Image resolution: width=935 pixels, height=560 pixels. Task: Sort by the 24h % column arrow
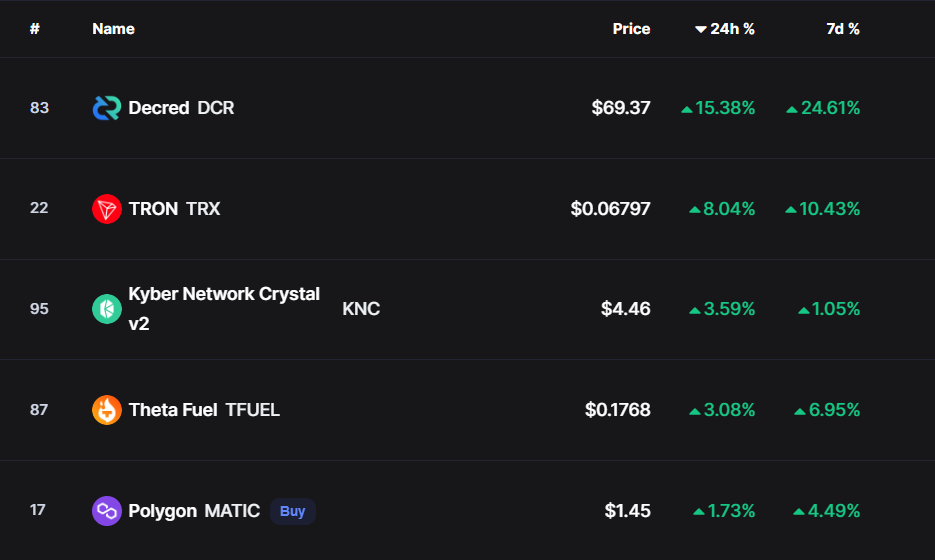(x=701, y=29)
